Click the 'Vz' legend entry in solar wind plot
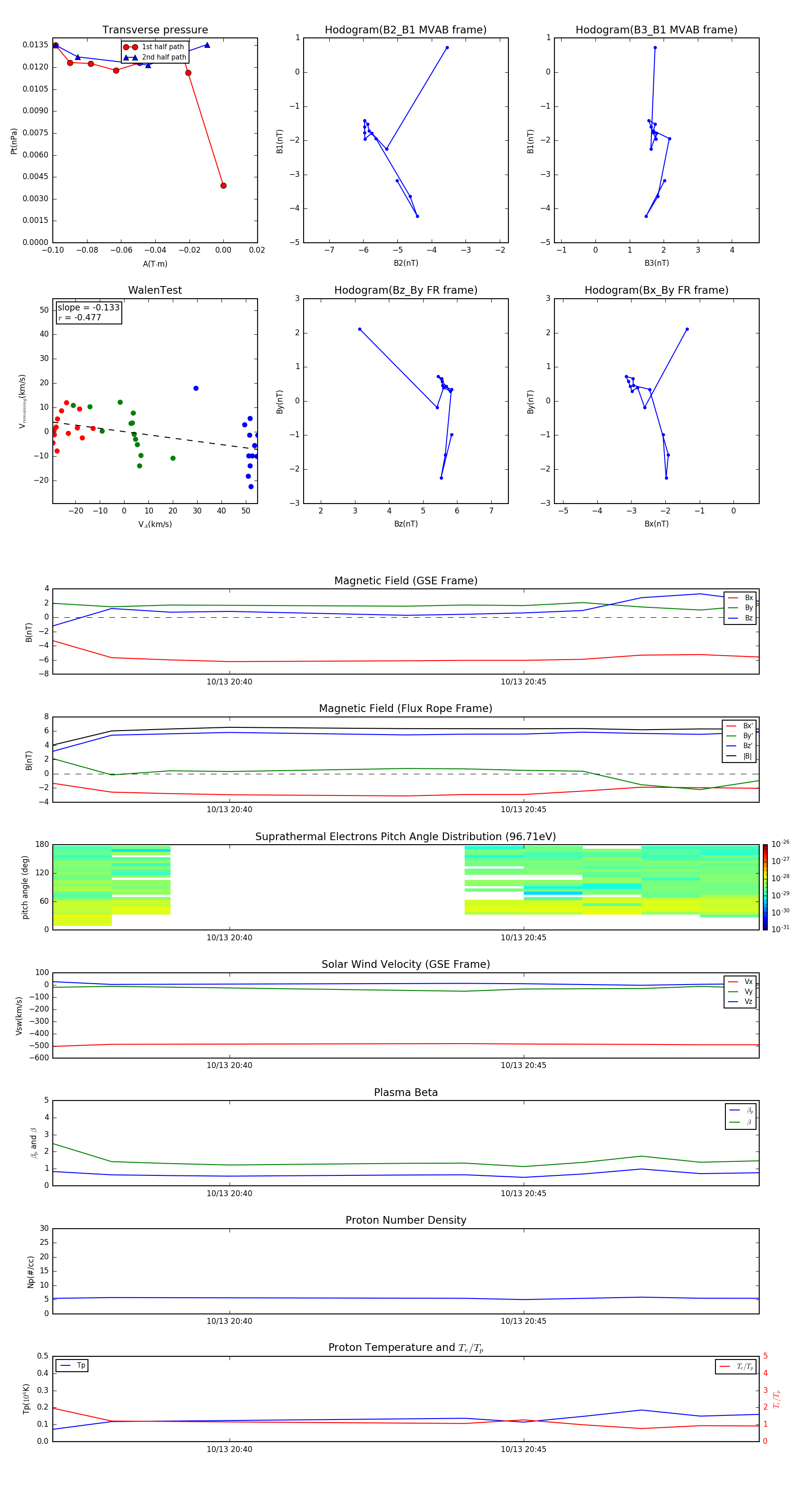This screenshot has width=812, height=1489. pos(740,1002)
